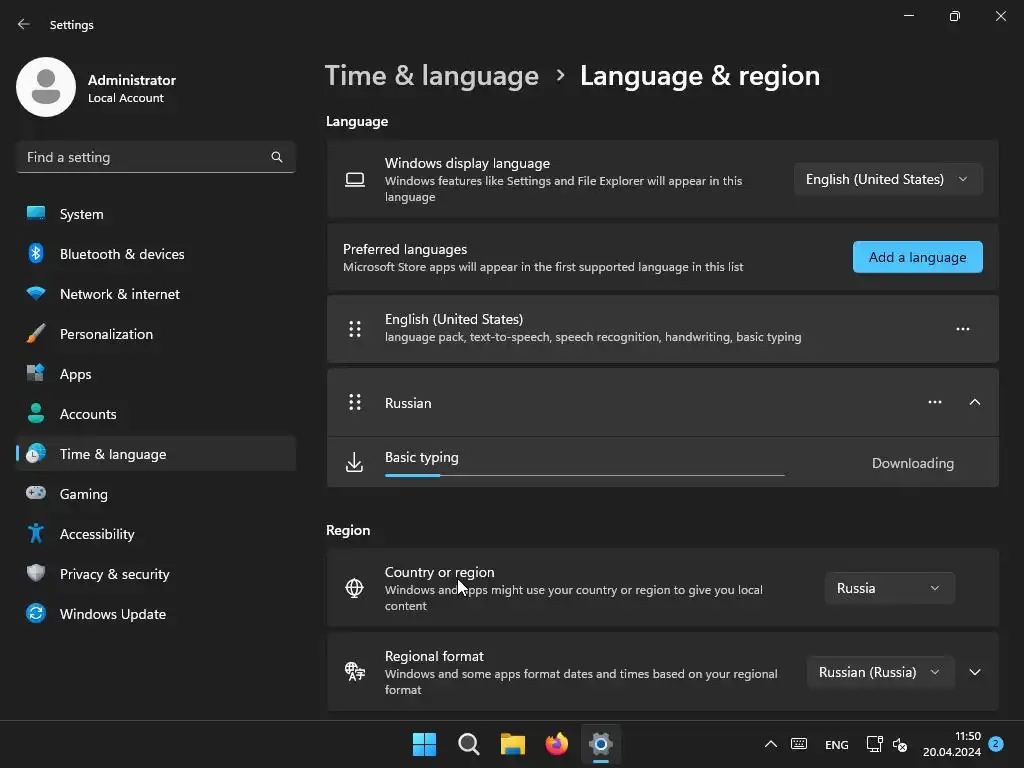1024x768 pixels.
Task: Click the Accounts category label
Action: click(88, 414)
